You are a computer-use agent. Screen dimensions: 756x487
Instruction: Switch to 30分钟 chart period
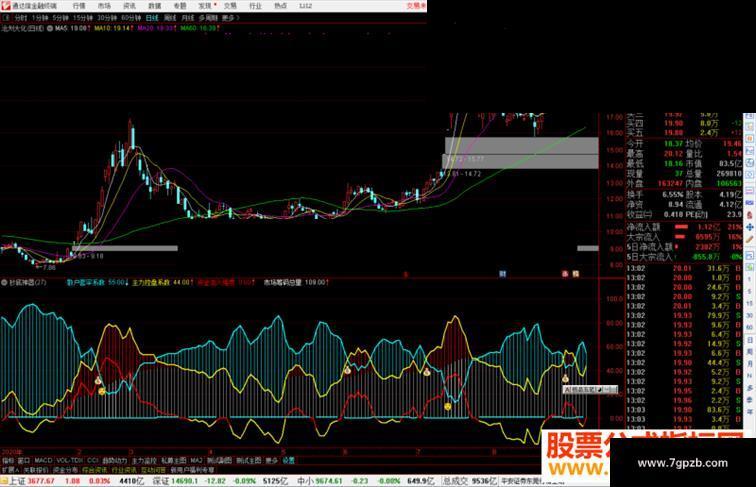coord(107,18)
